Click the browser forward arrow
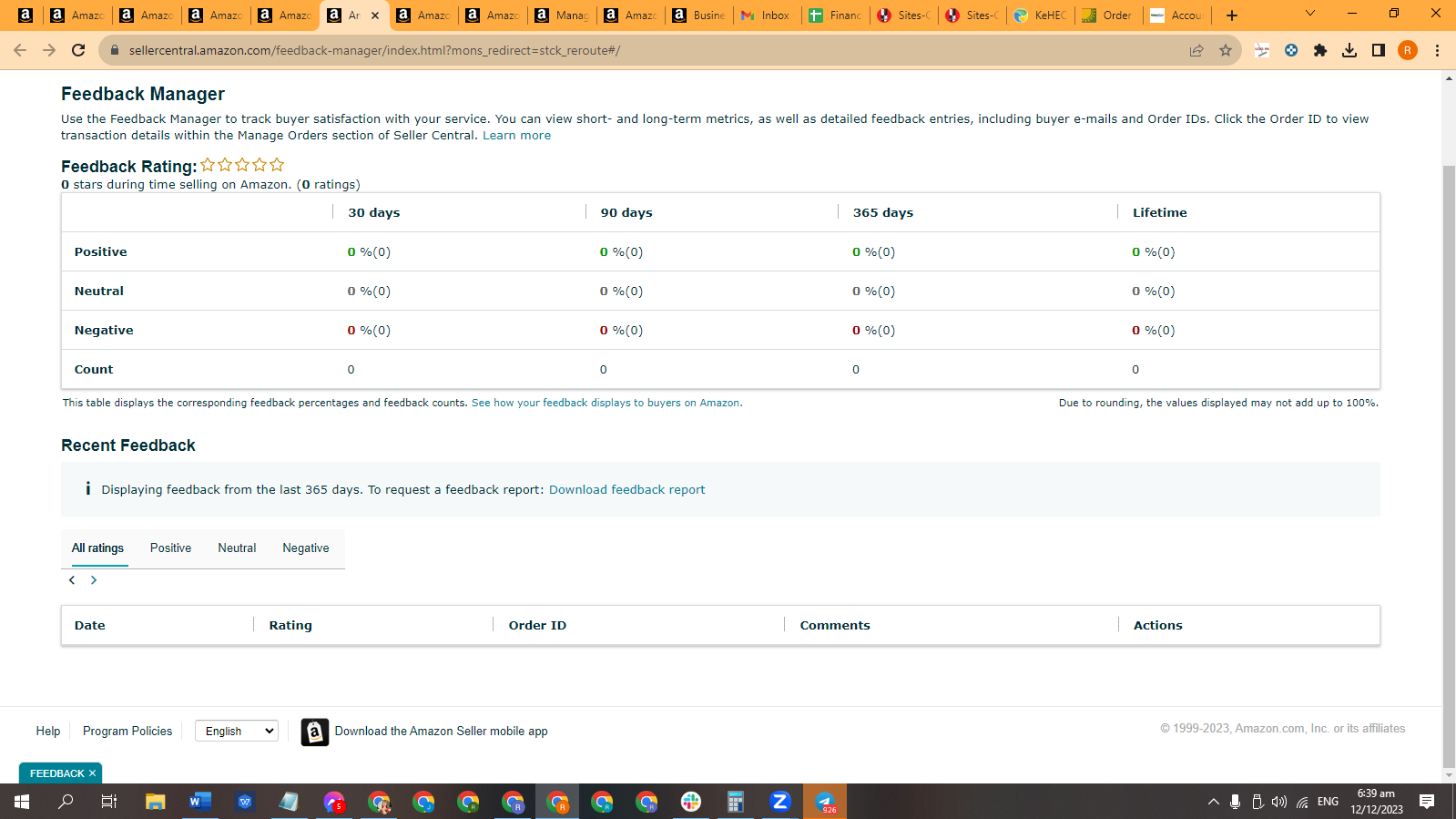Viewport: 1456px width, 819px height. (49, 50)
